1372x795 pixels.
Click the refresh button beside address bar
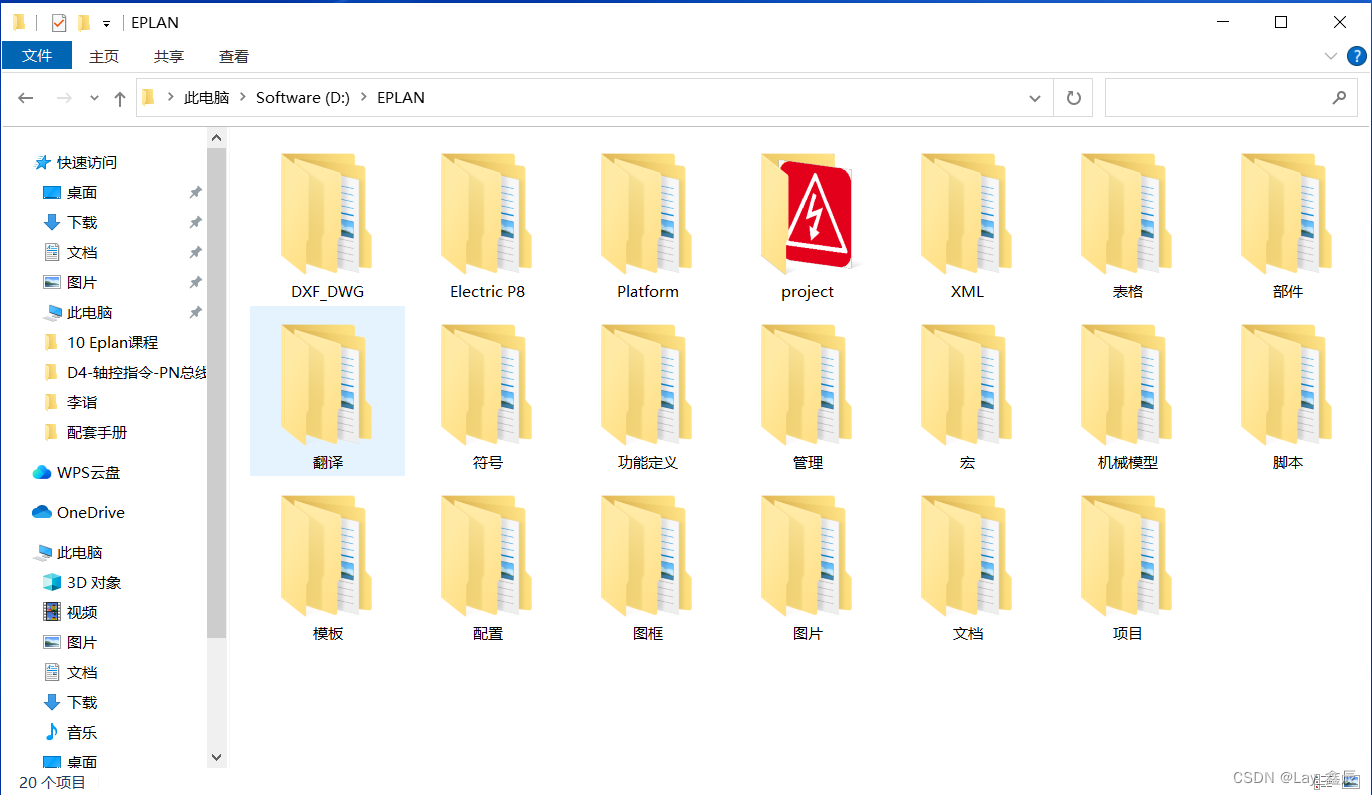tap(1074, 98)
